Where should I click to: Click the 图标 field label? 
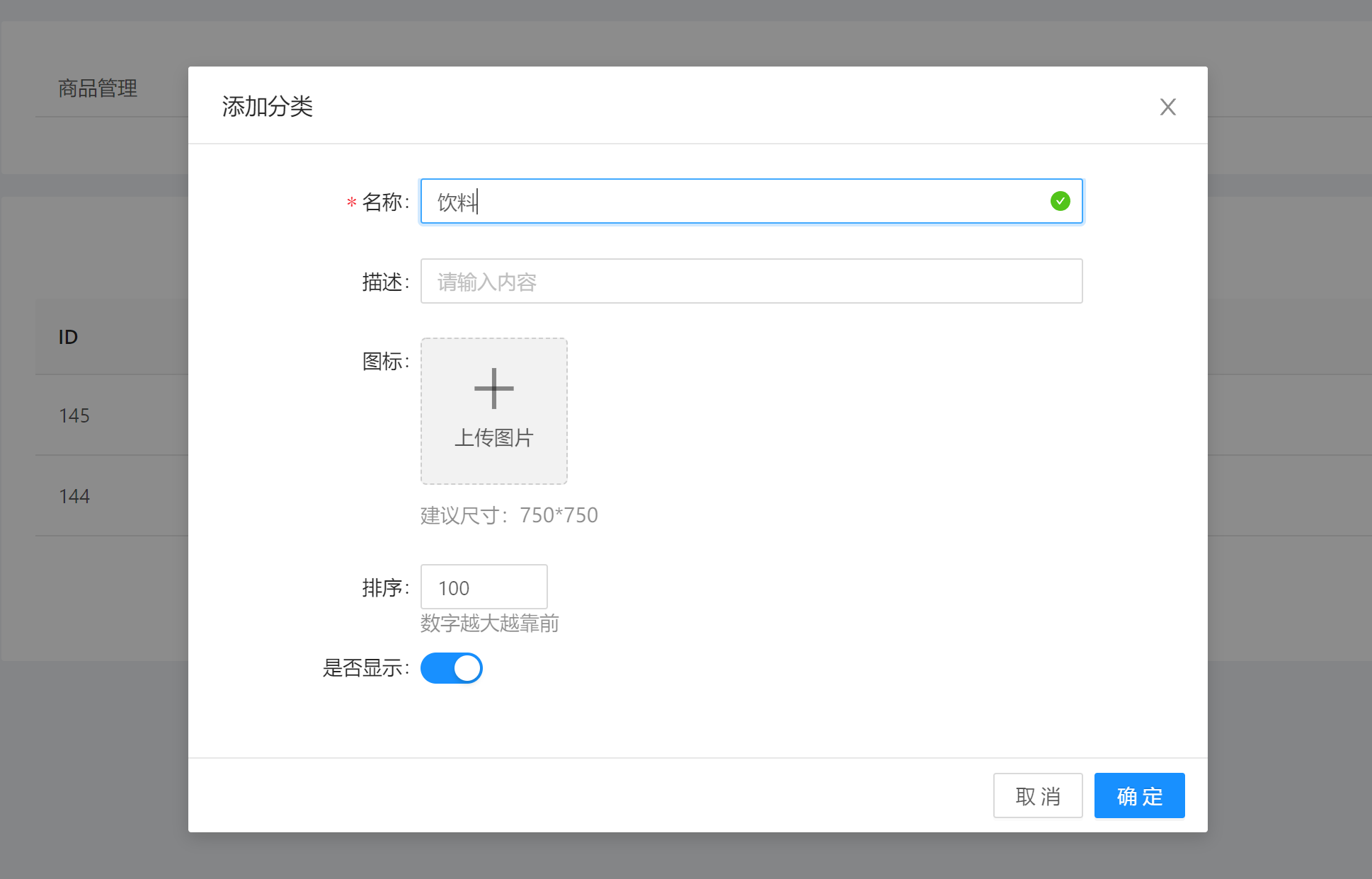[x=384, y=362]
